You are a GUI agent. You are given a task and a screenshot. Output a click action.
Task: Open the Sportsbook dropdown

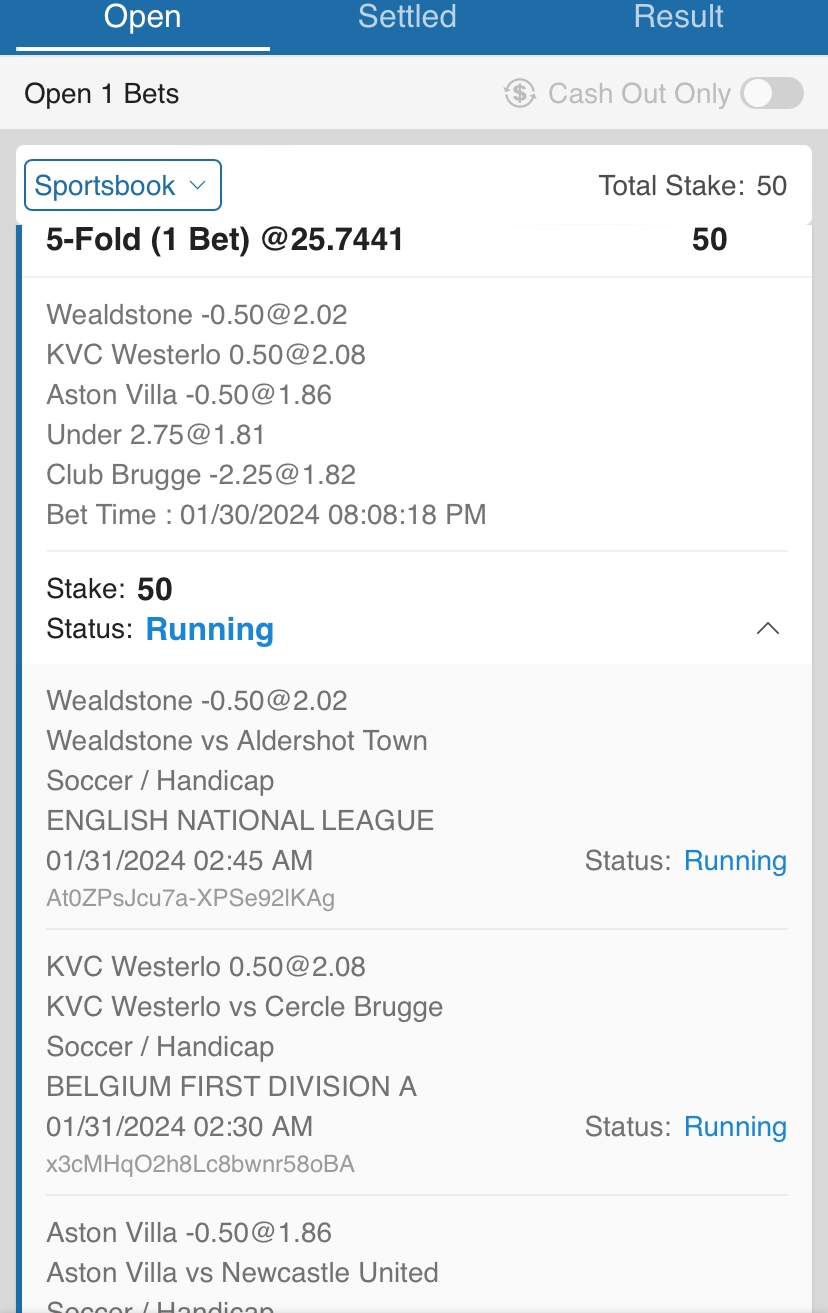point(122,186)
